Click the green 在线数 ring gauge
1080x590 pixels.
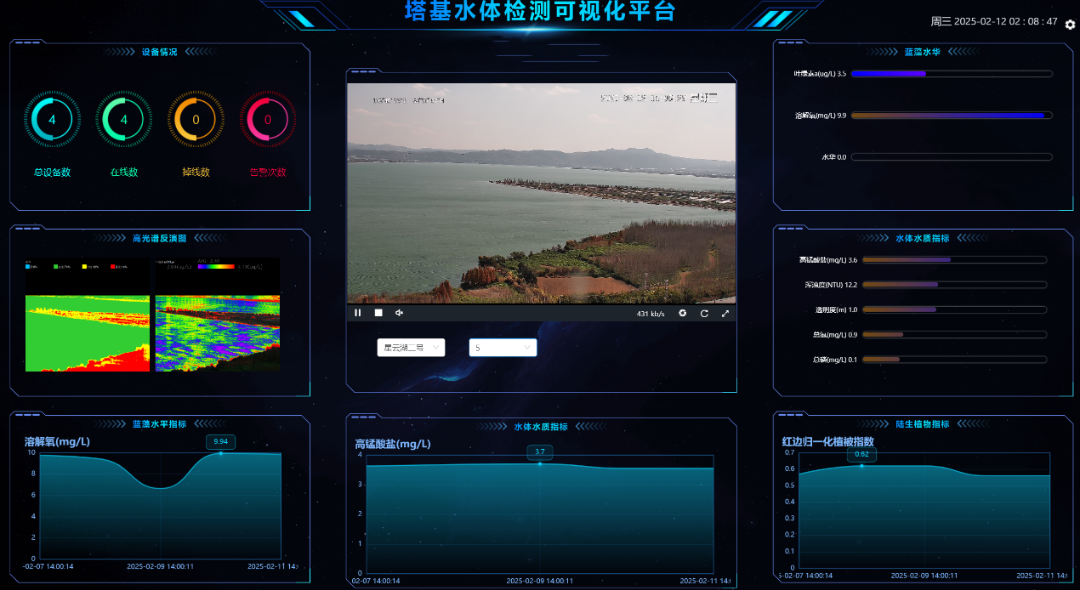point(124,120)
